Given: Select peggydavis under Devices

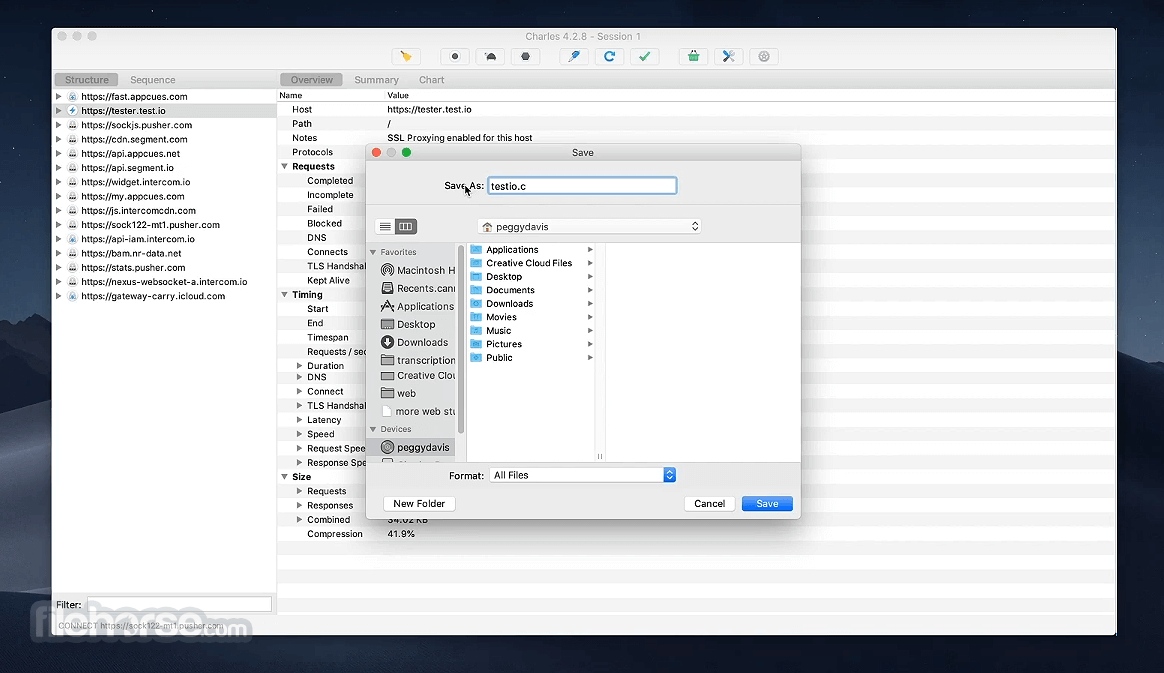Looking at the screenshot, I should (x=416, y=447).
